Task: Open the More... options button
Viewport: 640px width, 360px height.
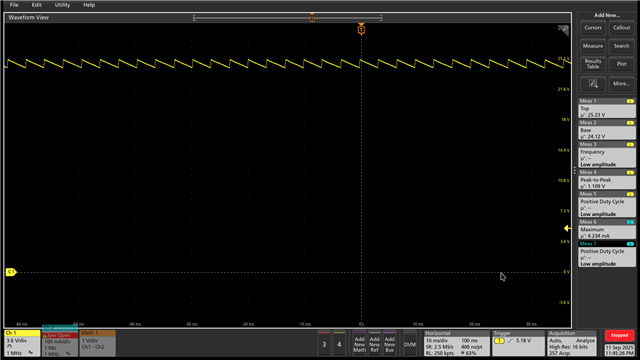Action: tap(621, 84)
